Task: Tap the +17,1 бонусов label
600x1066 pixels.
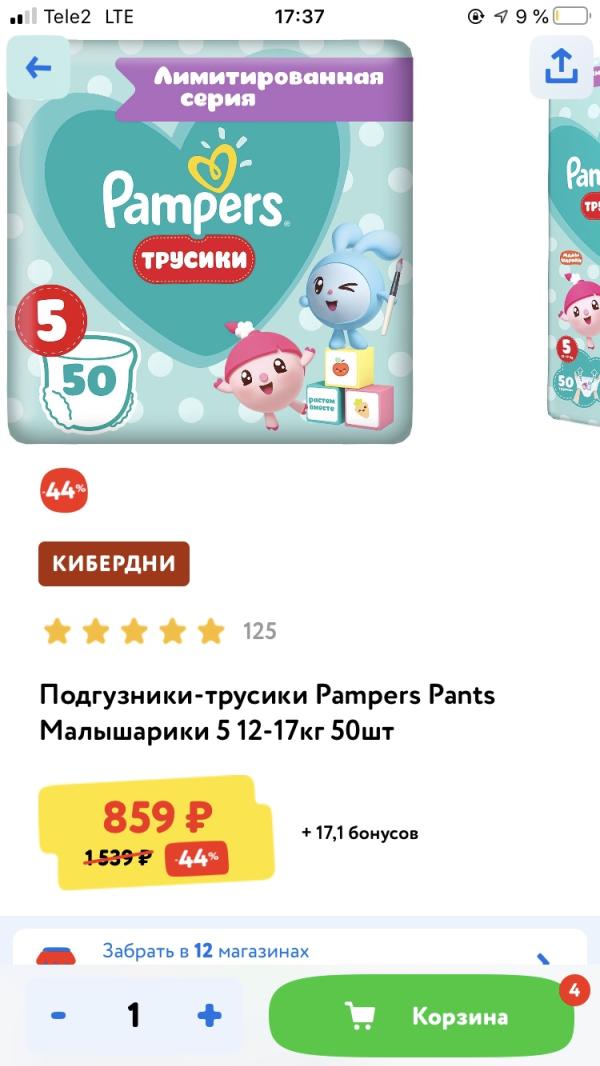Action: (360, 833)
